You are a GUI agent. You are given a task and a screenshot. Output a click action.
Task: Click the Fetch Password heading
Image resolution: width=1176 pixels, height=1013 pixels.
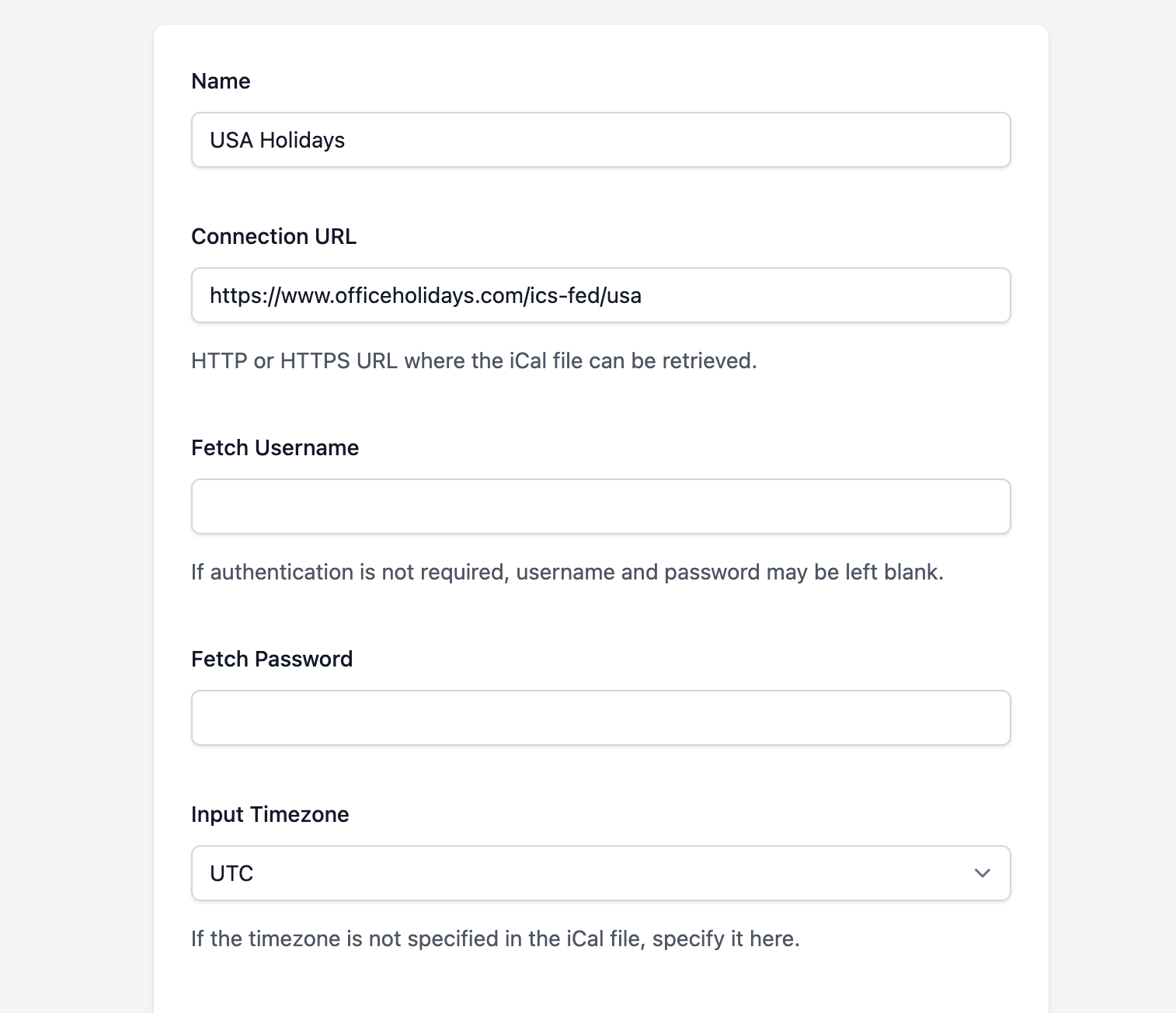tap(272, 659)
